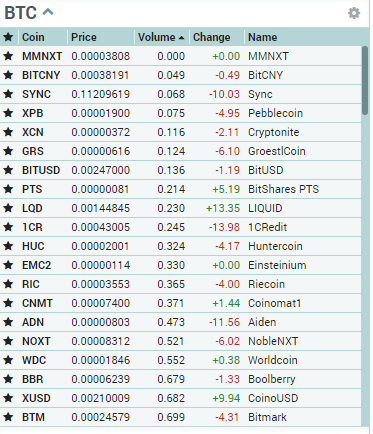Screen dimensions: 373x434
Task: Open the Coinomat1 name cell
Action: (x=274, y=303)
